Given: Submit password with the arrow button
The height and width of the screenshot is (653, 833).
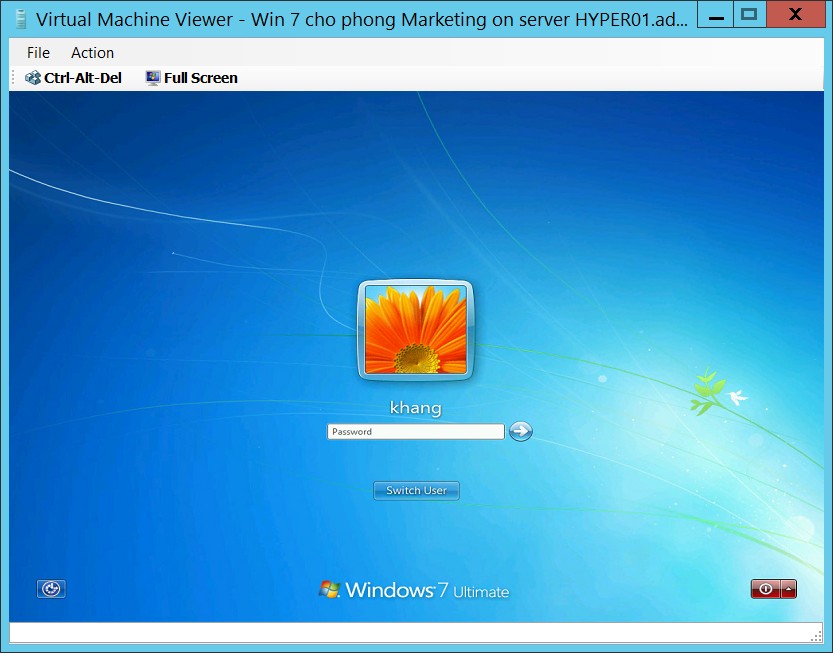Looking at the screenshot, I should click(x=521, y=431).
